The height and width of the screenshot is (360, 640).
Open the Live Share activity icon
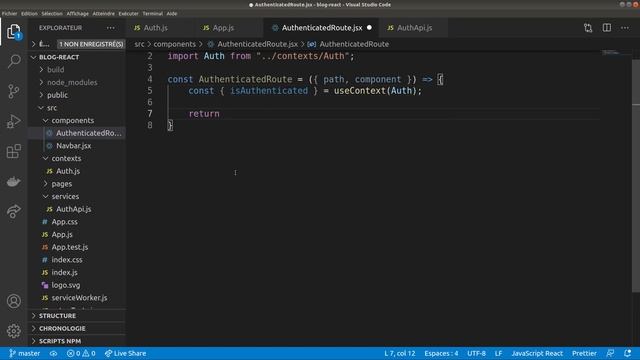(x=13, y=211)
